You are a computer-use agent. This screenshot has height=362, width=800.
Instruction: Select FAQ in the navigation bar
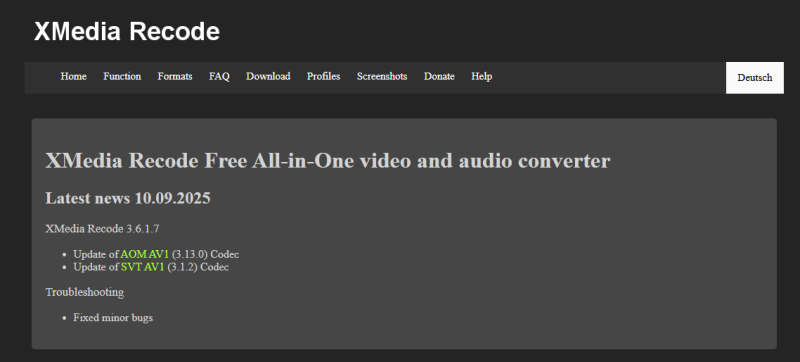coord(219,76)
